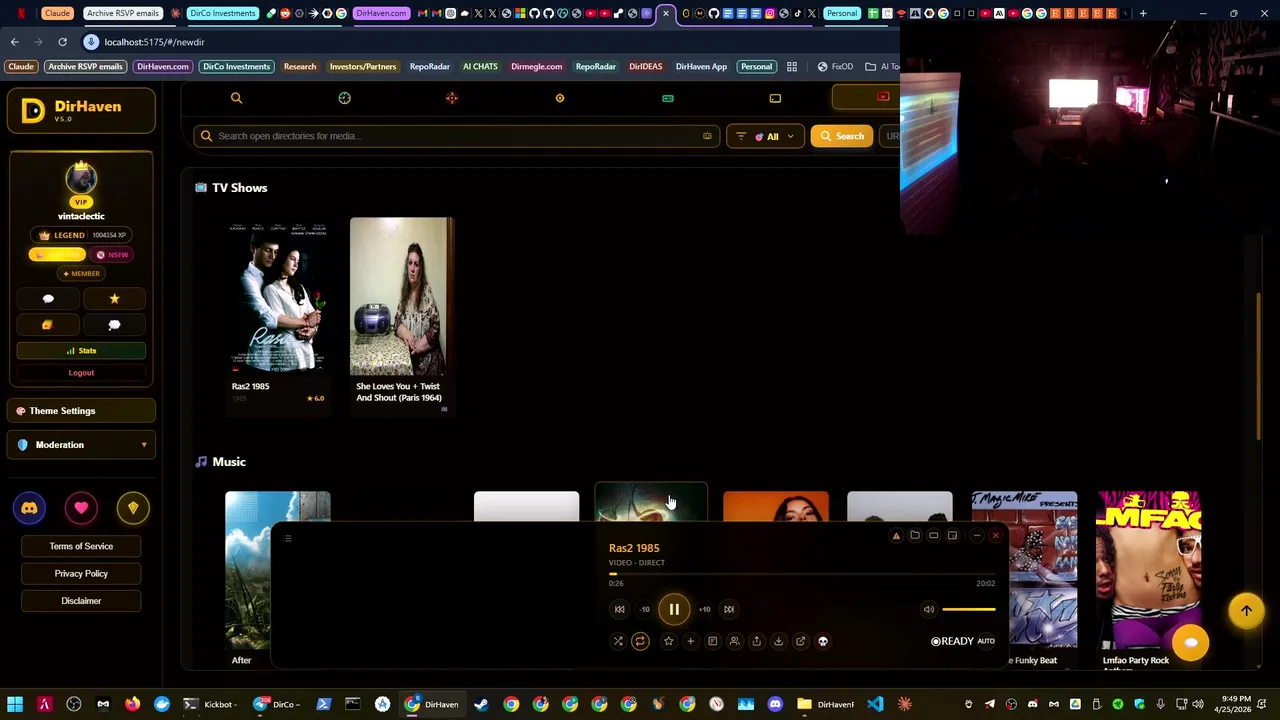Pause playback in the player
The image size is (1280, 720).
coord(674,609)
